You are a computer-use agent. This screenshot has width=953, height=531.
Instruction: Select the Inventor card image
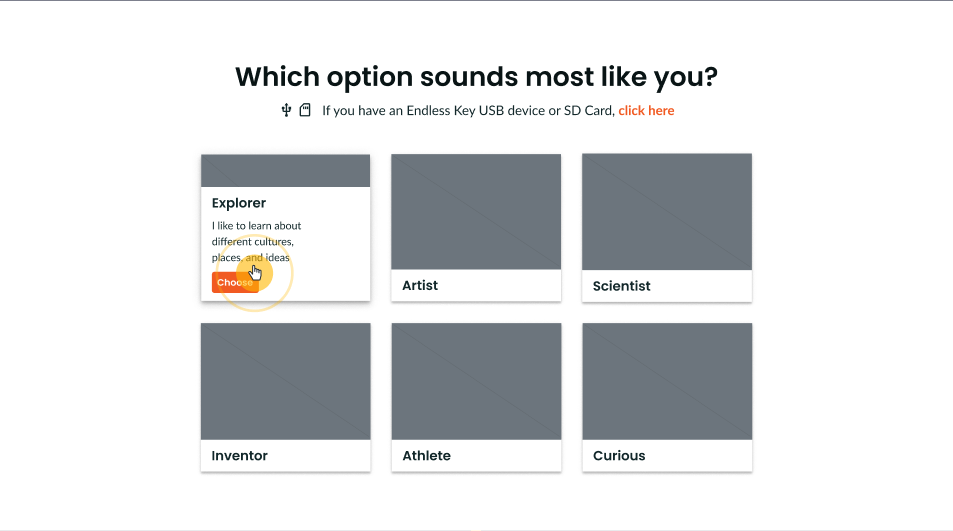point(286,381)
